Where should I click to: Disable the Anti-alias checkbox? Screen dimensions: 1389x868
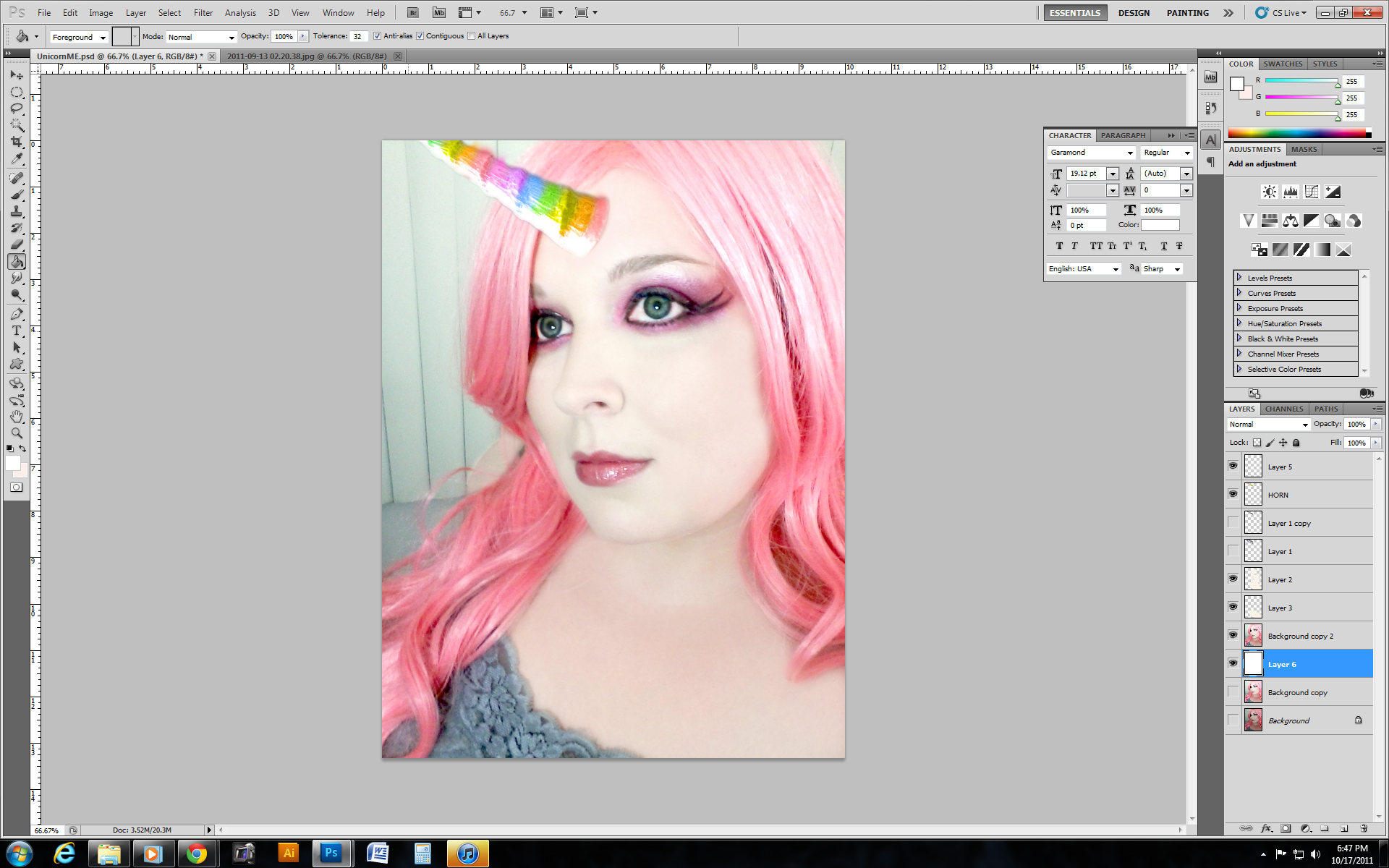pyautogui.click(x=377, y=36)
